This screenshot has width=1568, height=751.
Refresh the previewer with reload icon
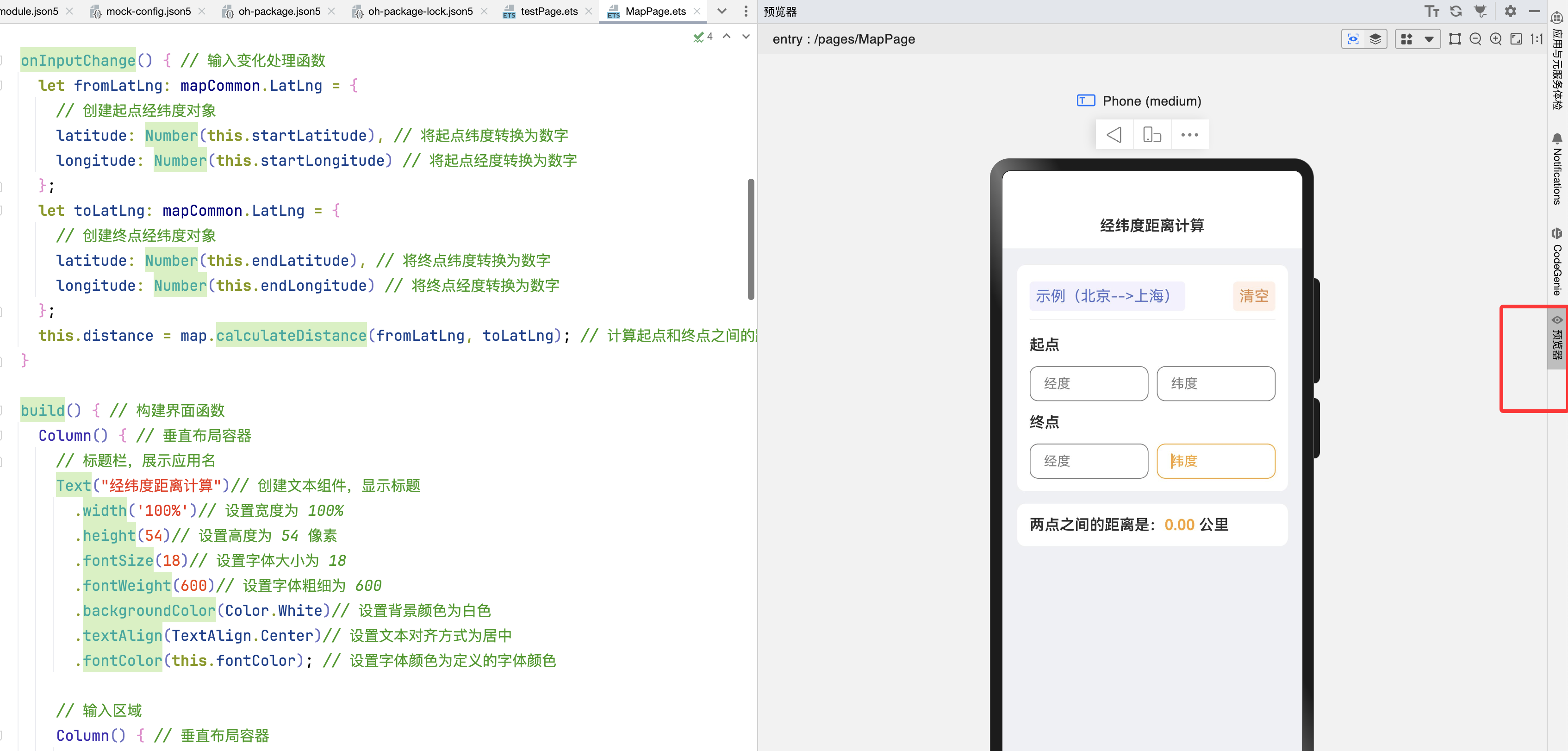[1456, 12]
